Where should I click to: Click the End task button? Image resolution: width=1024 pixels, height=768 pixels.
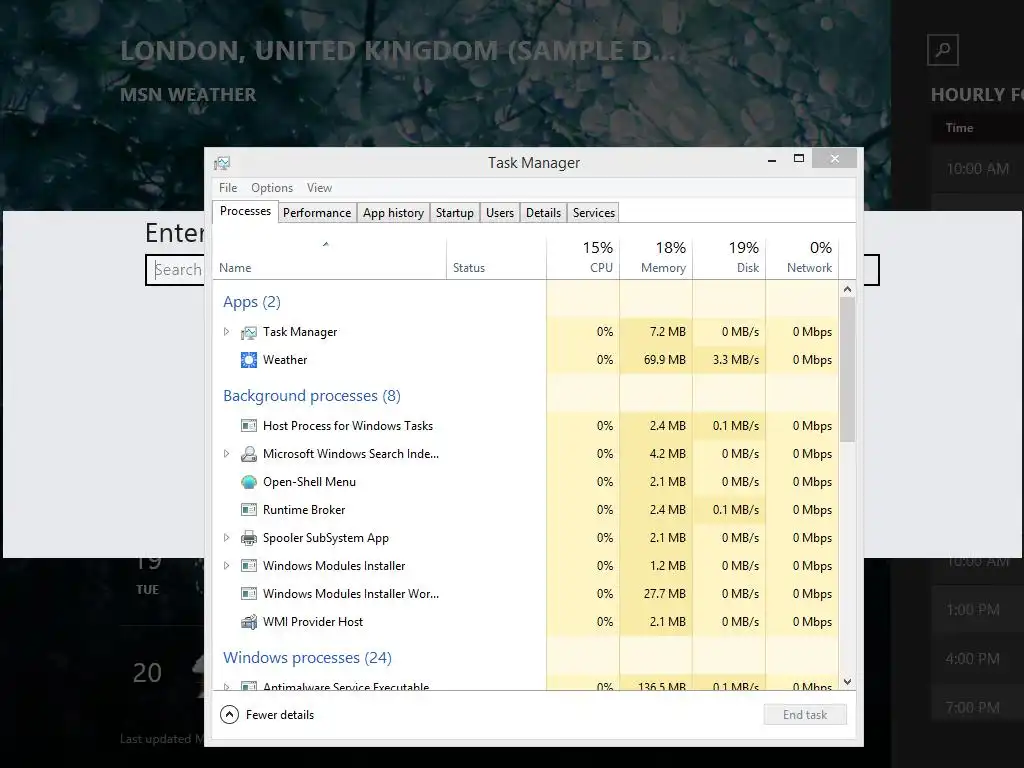pyautogui.click(x=805, y=714)
